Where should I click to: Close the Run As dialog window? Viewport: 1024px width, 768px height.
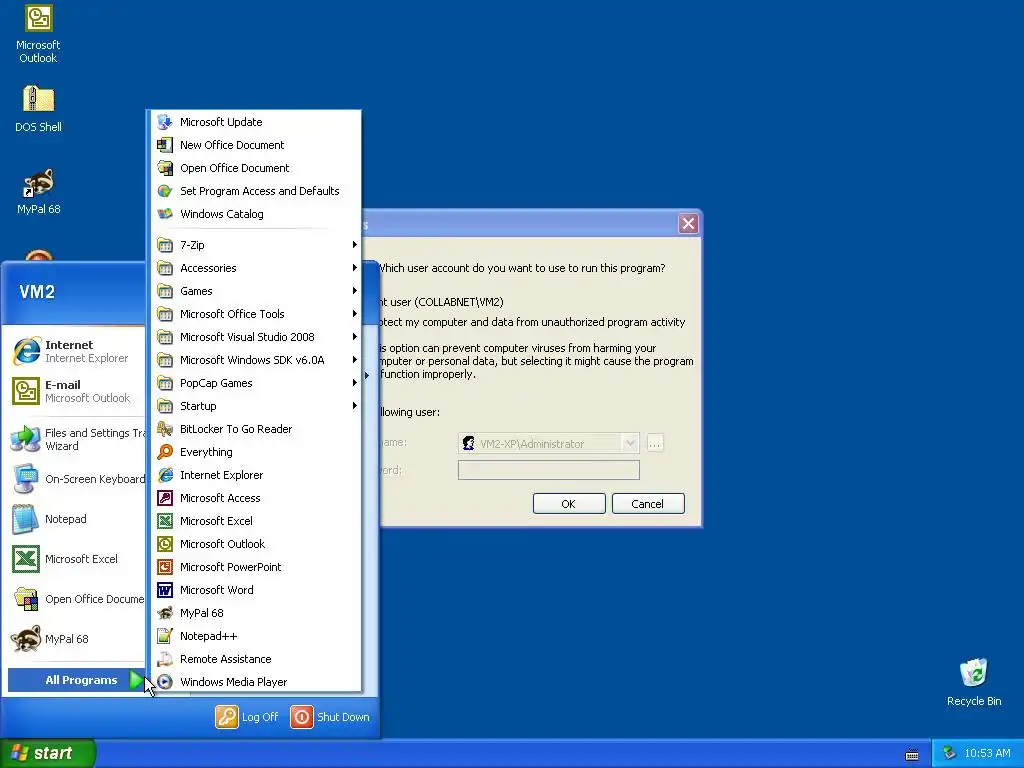(688, 224)
